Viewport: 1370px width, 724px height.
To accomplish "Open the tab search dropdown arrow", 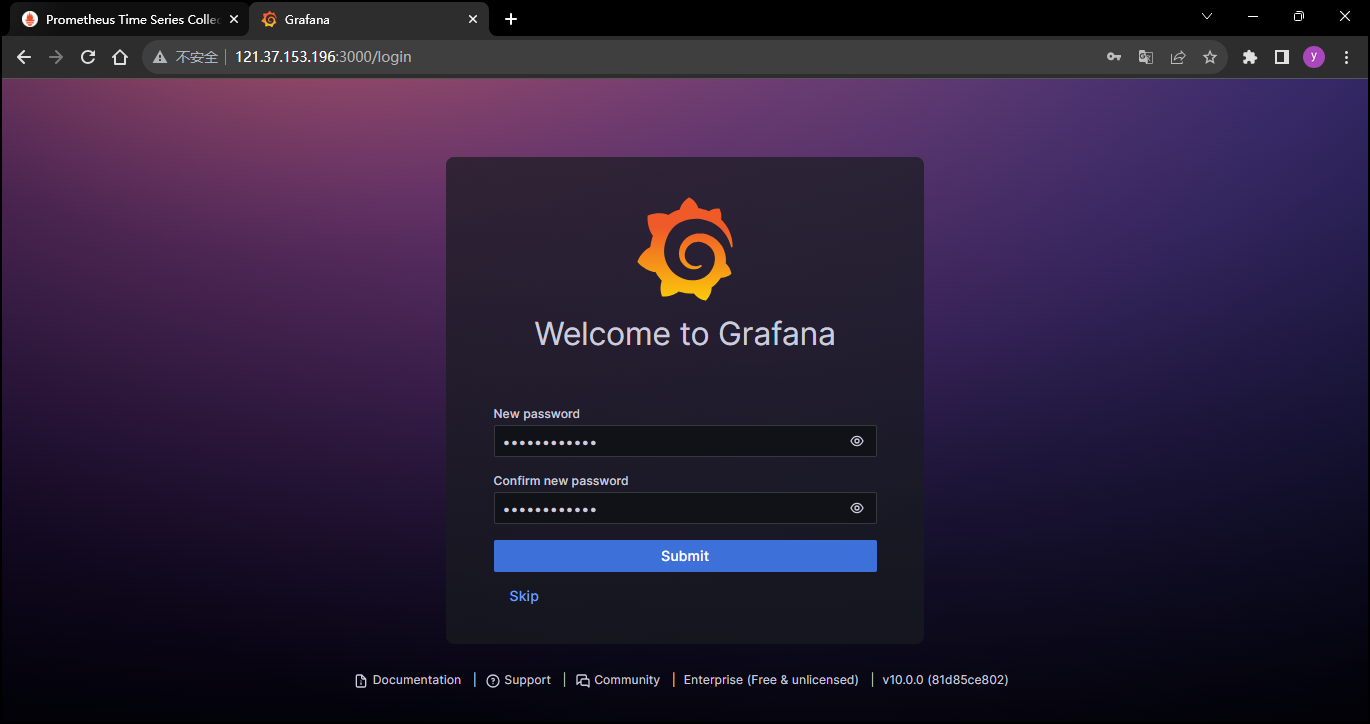I will tap(1207, 16).
